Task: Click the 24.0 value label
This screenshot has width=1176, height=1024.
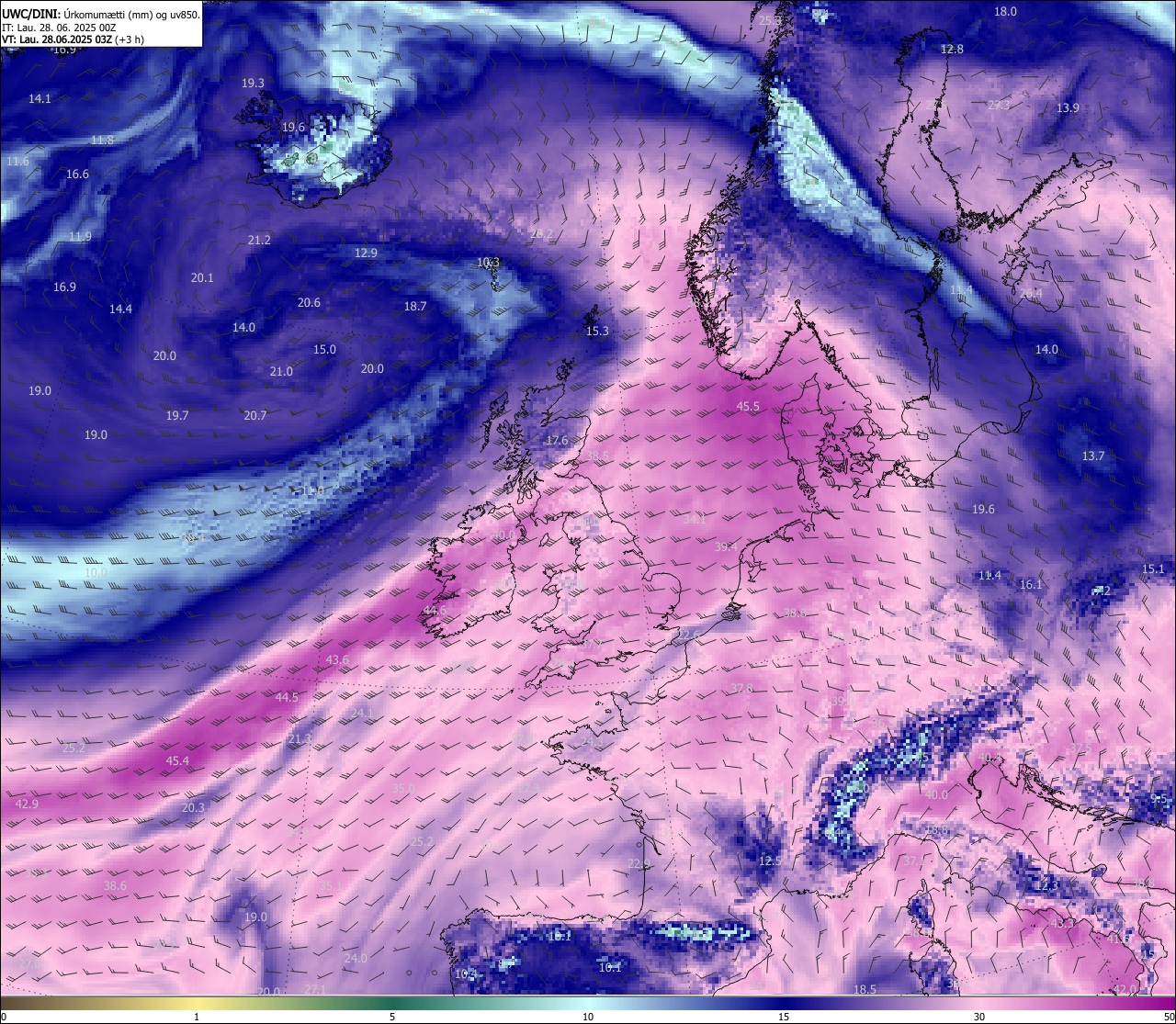Action: tap(356, 958)
